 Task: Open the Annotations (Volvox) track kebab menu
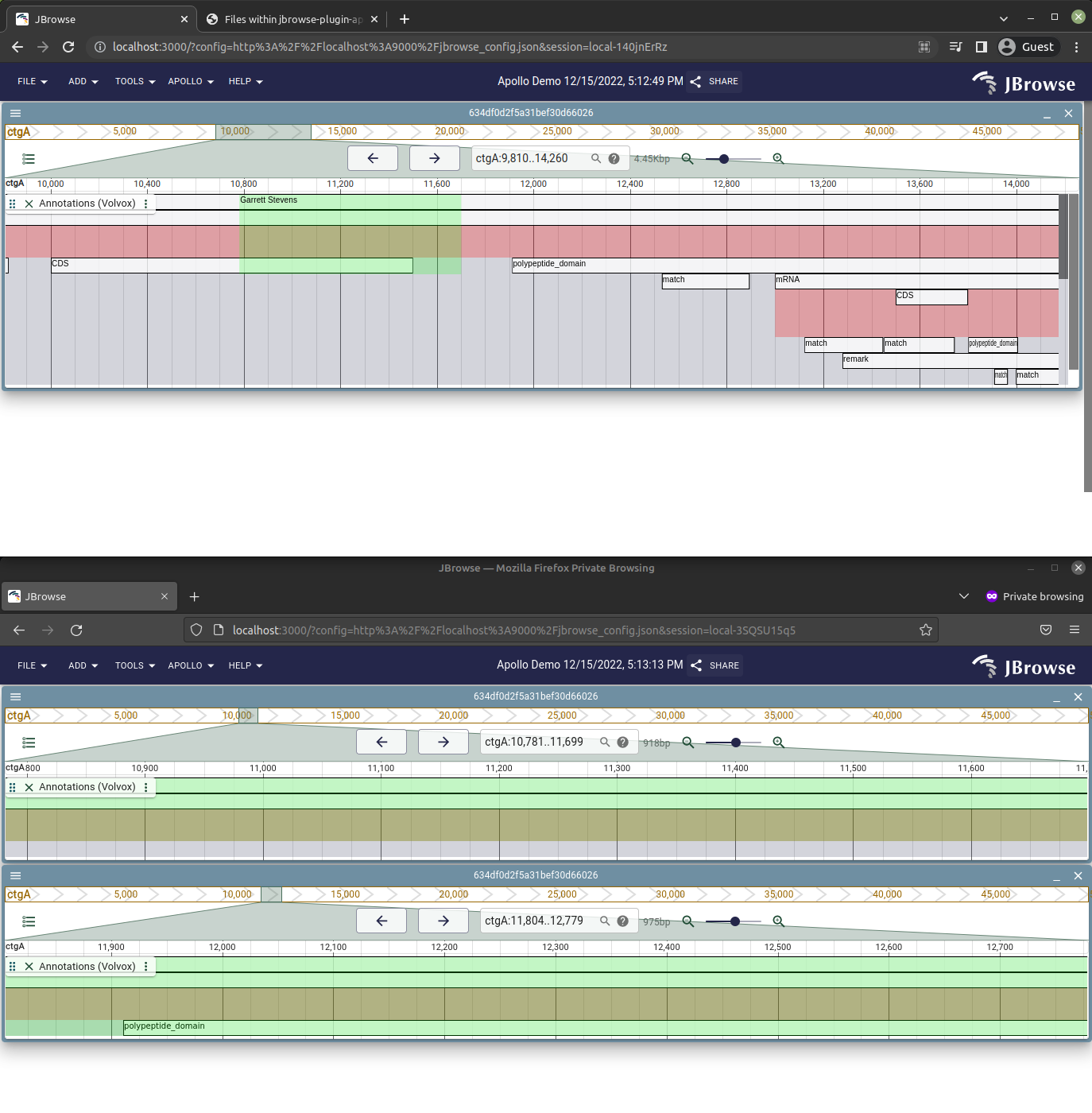point(145,204)
